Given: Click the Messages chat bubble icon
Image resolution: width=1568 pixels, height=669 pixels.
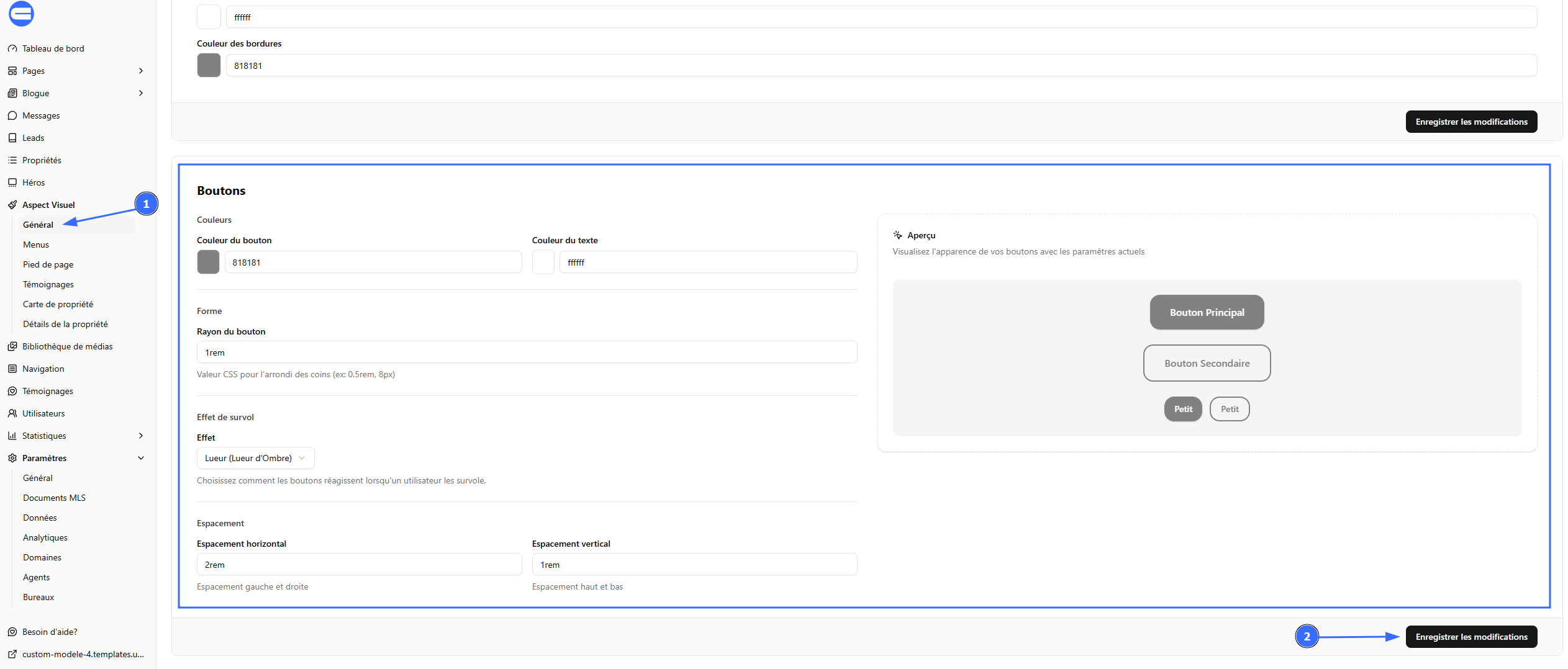Looking at the screenshot, I should click(x=12, y=115).
